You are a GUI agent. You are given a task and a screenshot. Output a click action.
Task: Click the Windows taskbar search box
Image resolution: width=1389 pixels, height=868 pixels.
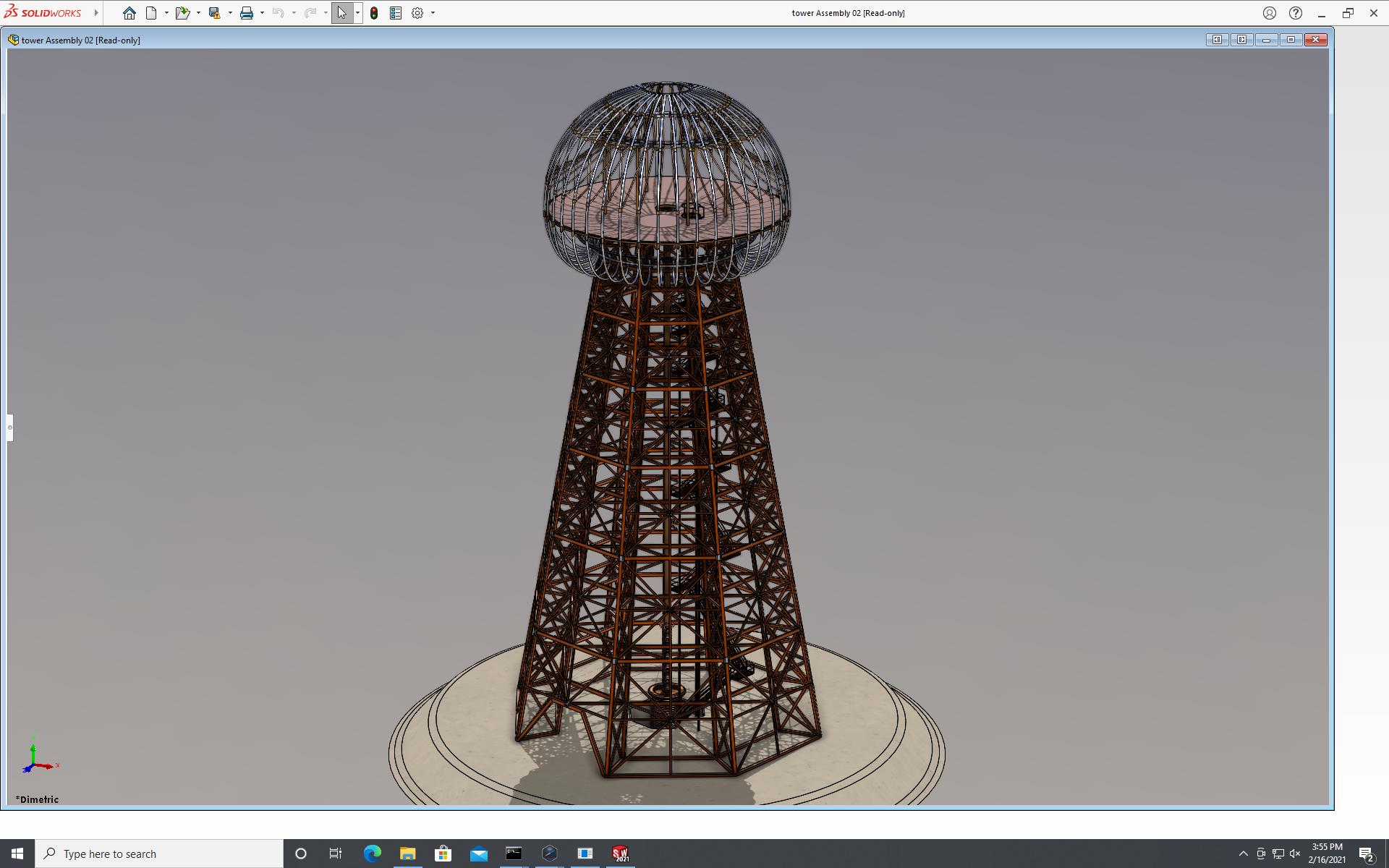[x=159, y=854]
